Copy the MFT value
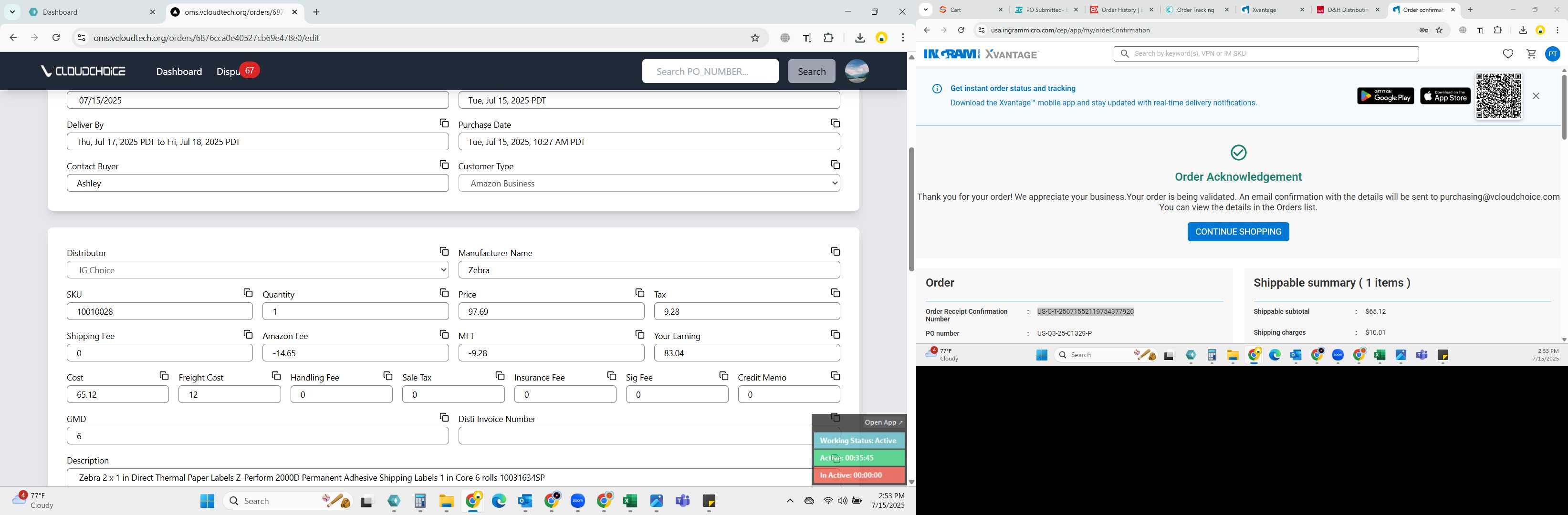 [x=639, y=334]
